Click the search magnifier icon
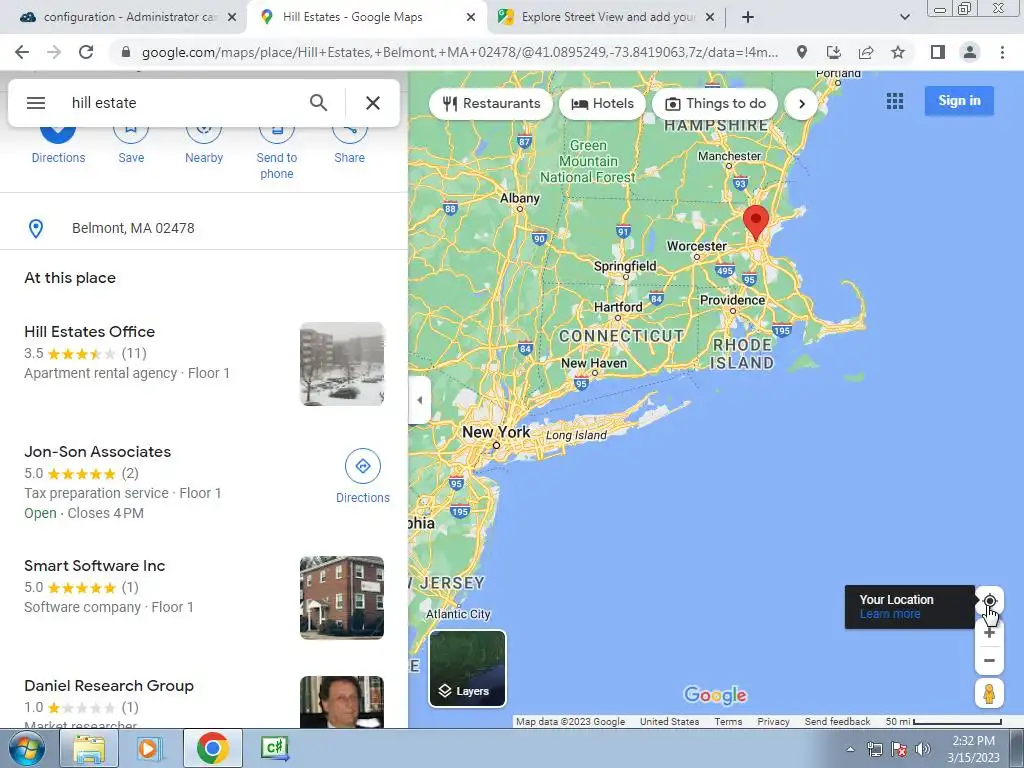1024x768 pixels. coord(318,103)
